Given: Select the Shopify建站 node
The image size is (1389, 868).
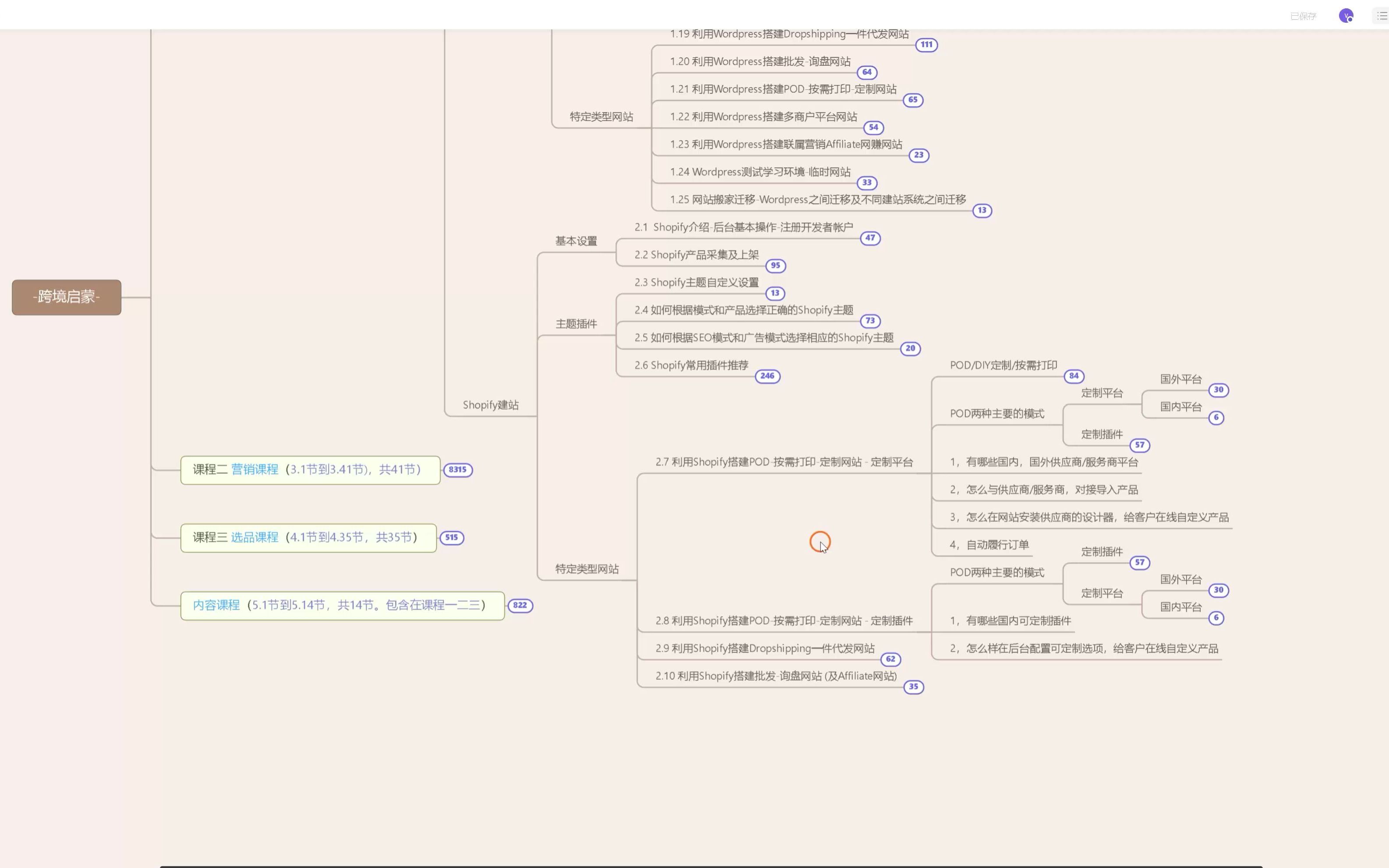Looking at the screenshot, I should [490, 405].
